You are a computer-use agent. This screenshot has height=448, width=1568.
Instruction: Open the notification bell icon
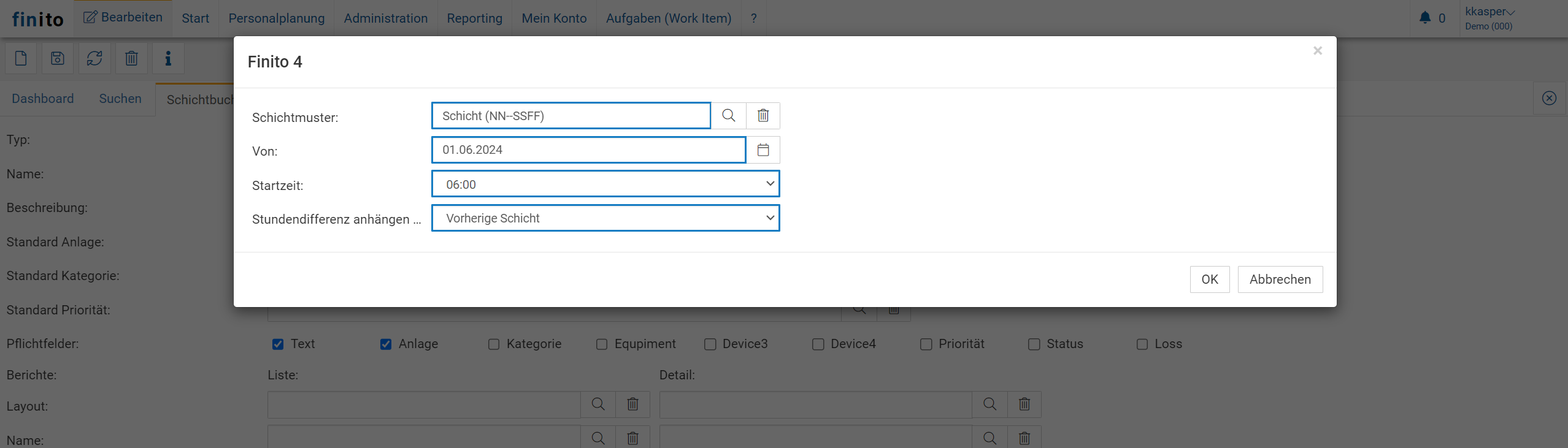point(1425,18)
